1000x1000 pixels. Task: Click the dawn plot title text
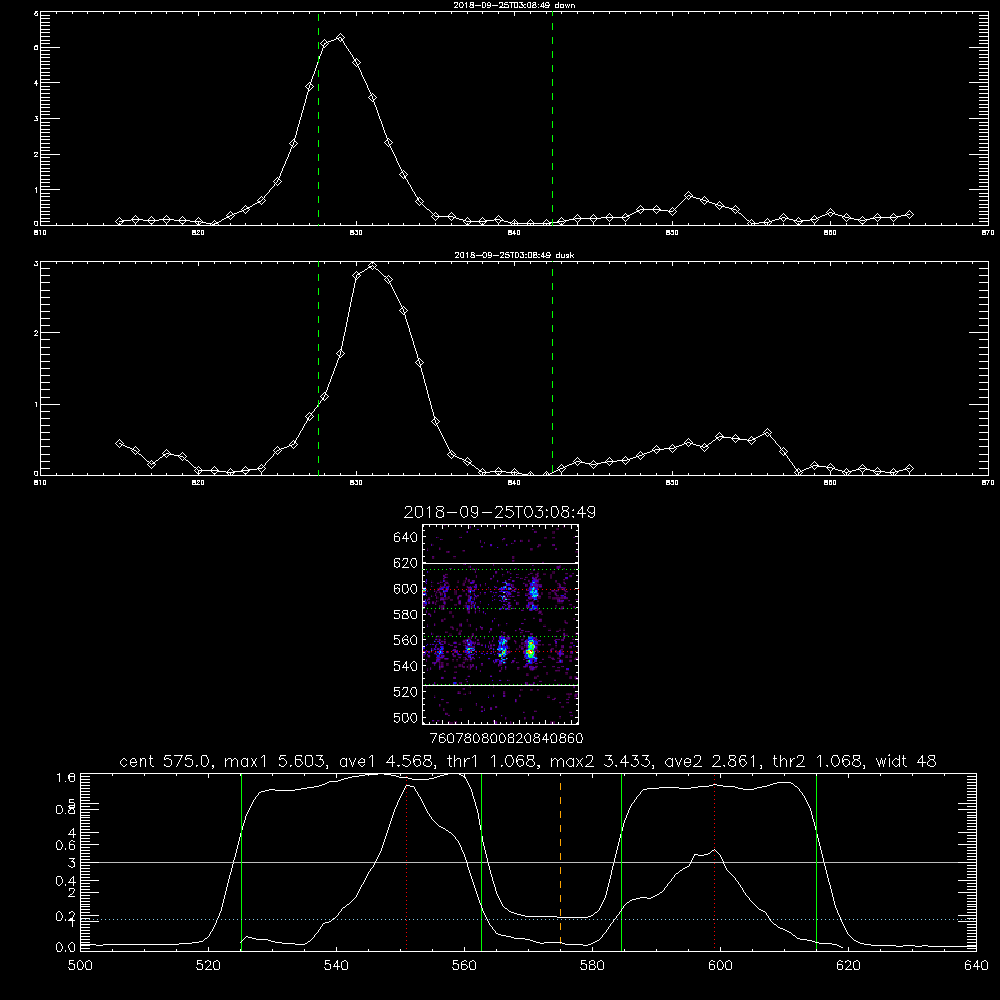[515, 5]
